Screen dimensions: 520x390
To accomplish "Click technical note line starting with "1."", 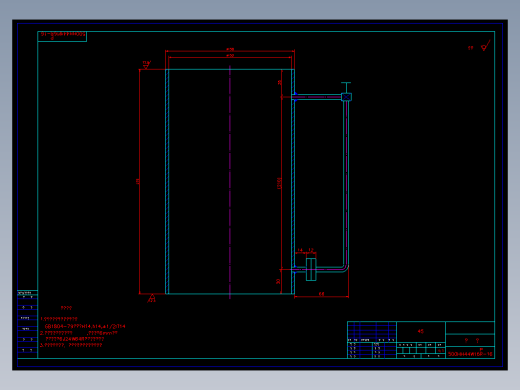I will point(59,319).
